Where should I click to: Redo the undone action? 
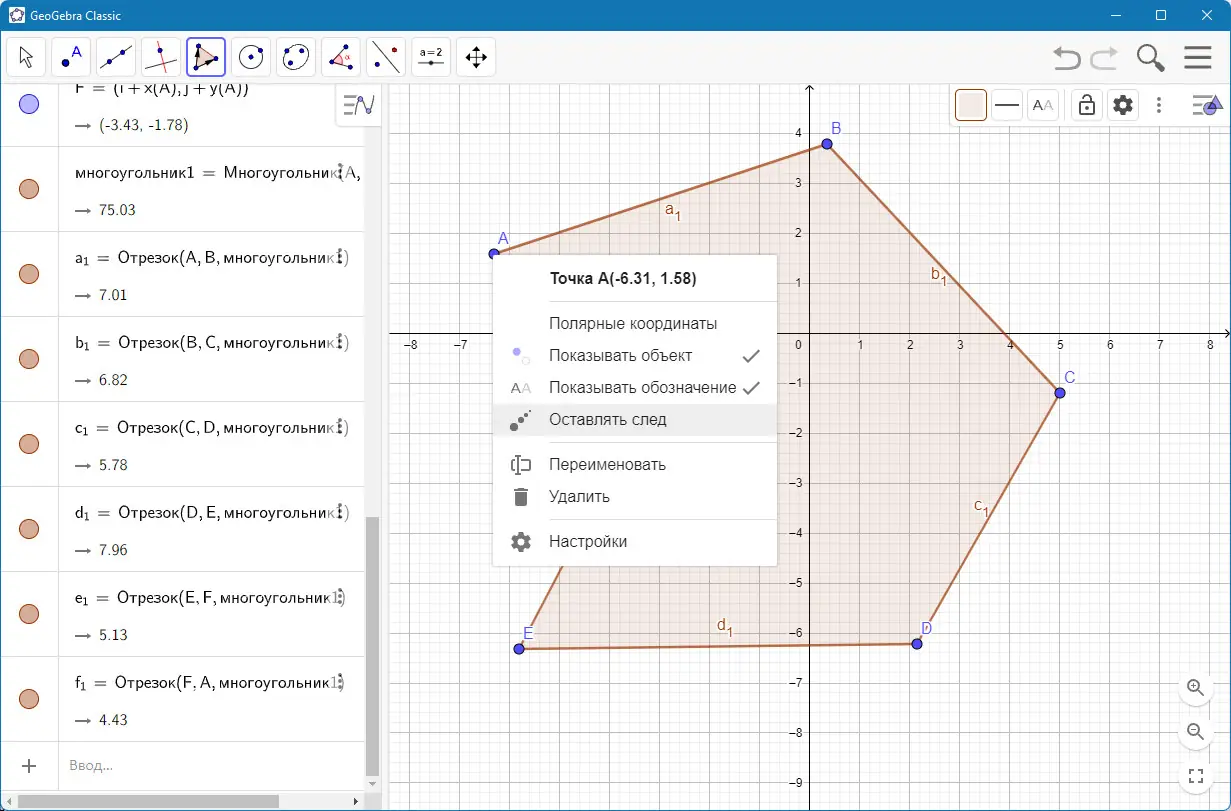pos(1104,58)
